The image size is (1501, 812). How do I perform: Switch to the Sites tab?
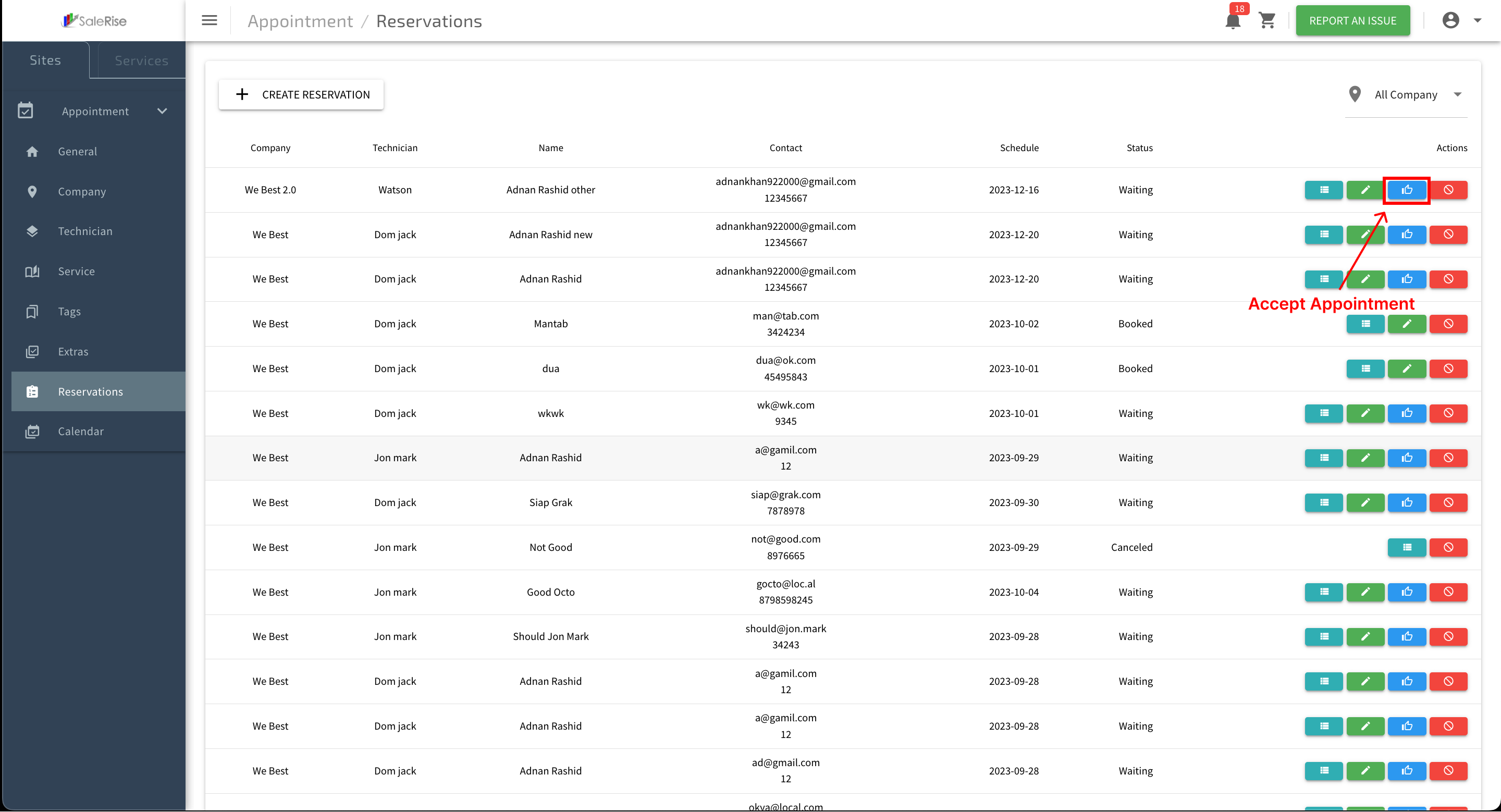[45, 60]
